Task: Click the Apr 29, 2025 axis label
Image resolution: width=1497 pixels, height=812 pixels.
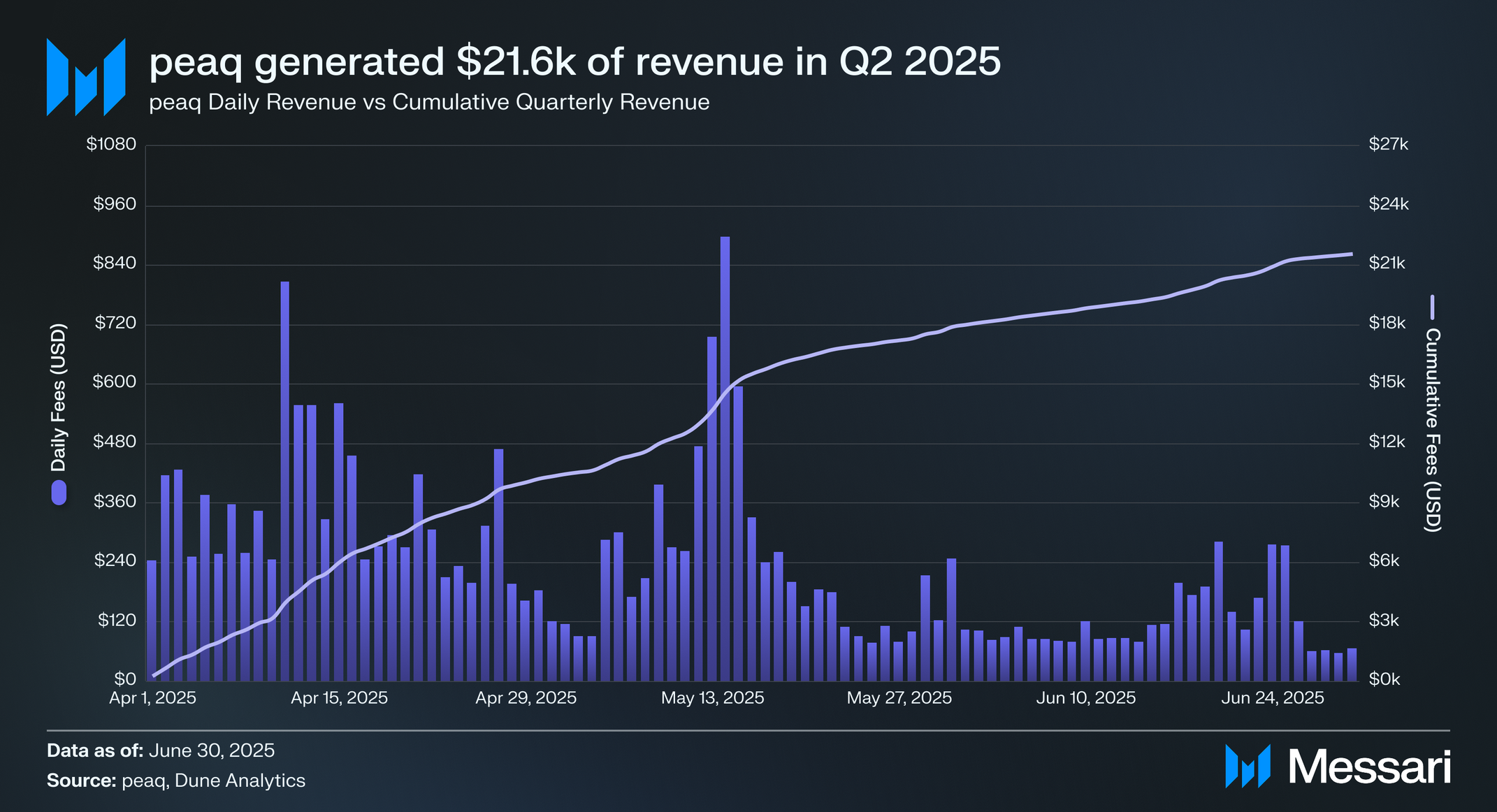Action: tap(526, 698)
